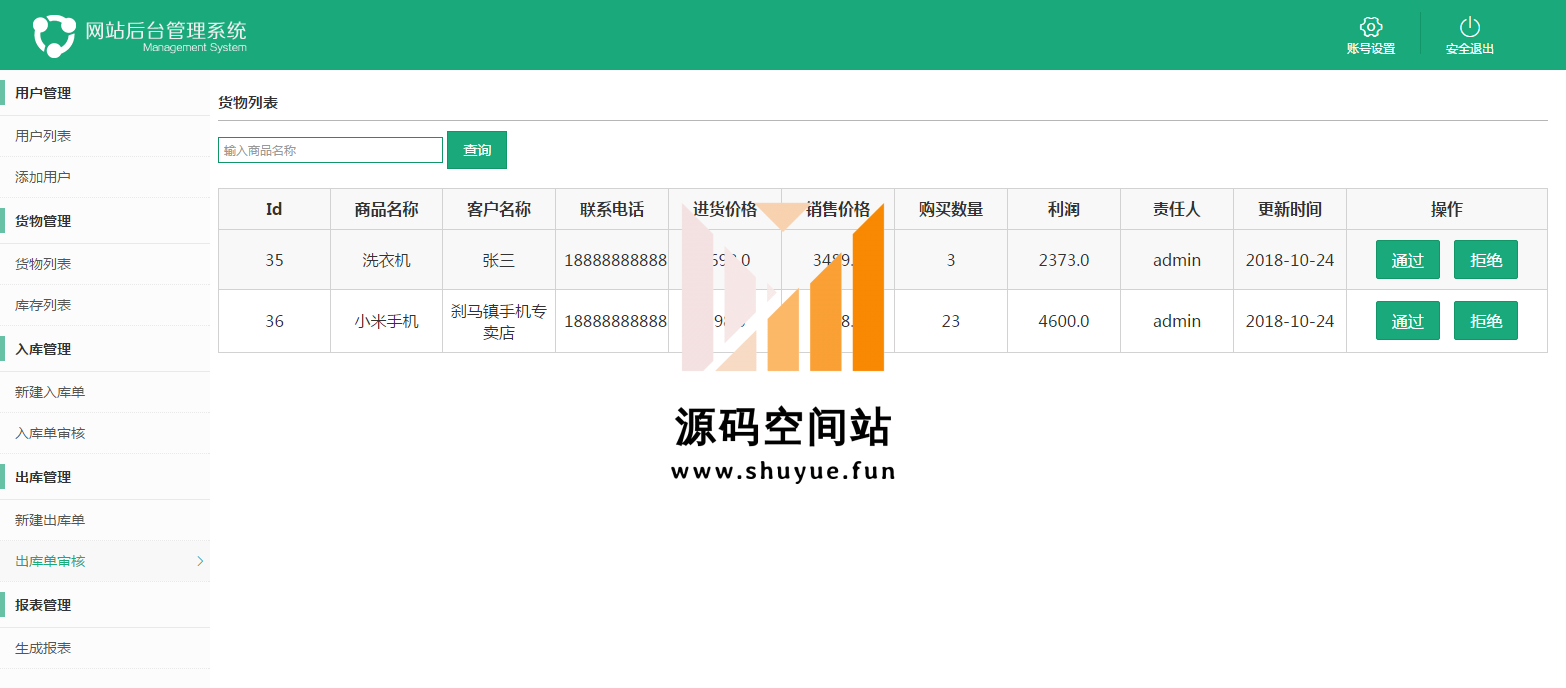Click the 购买数量 column header

point(951,209)
